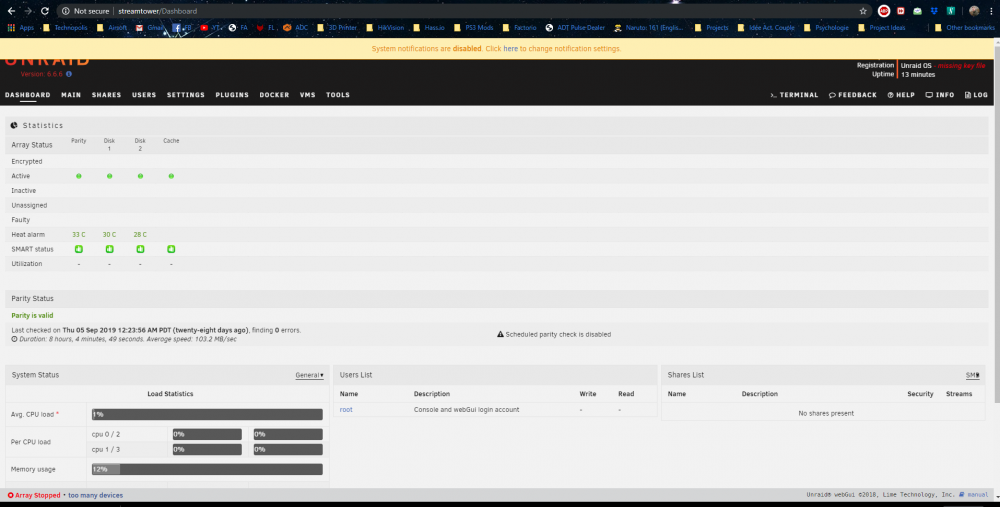Click the Avg. CPU load progress bar
The image size is (1000, 507).
pyautogui.click(x=207, y=415)
